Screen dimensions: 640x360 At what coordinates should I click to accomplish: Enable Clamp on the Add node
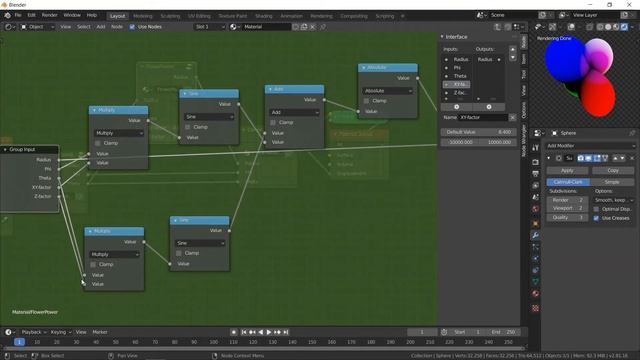point(273,122)
